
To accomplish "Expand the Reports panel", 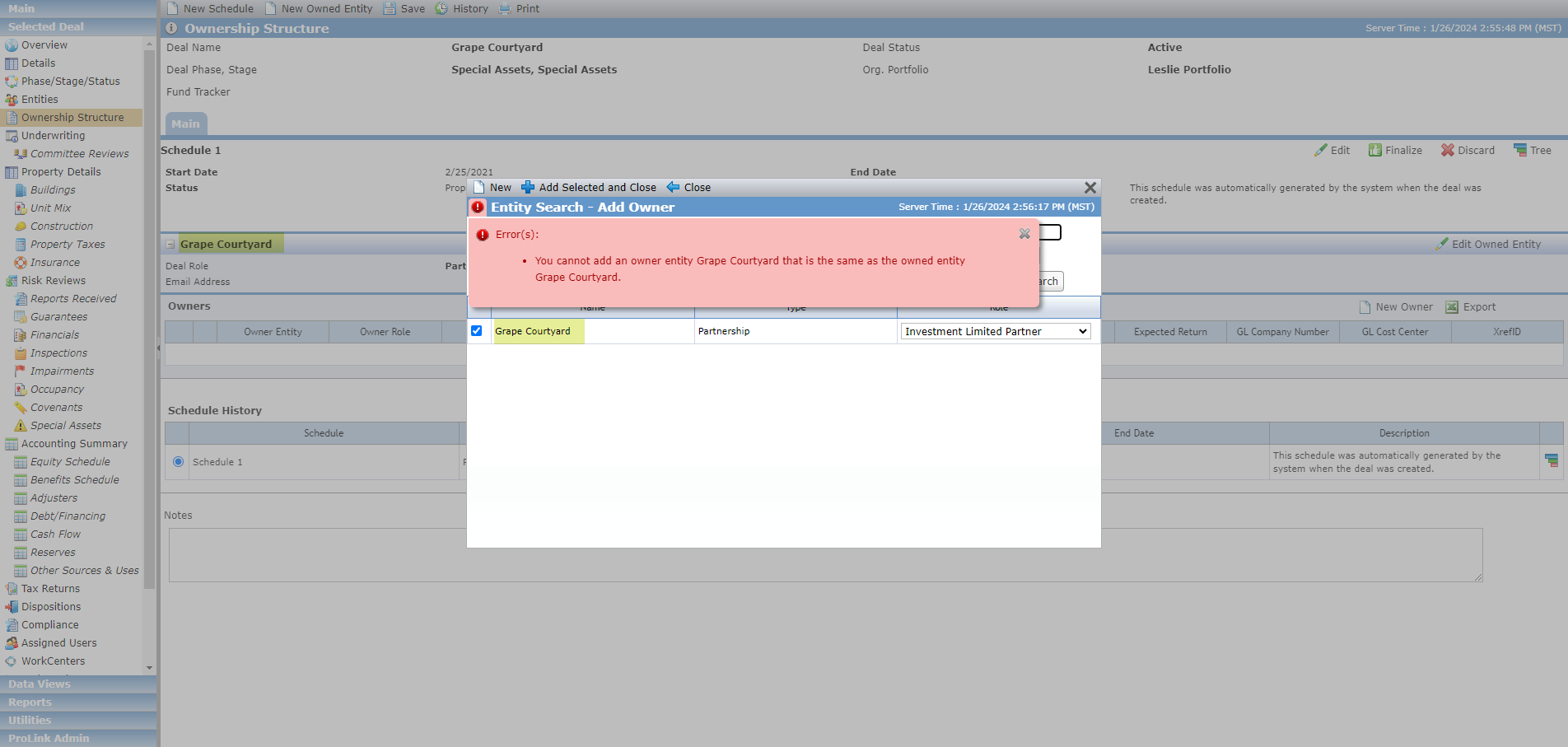I will 78,703.
